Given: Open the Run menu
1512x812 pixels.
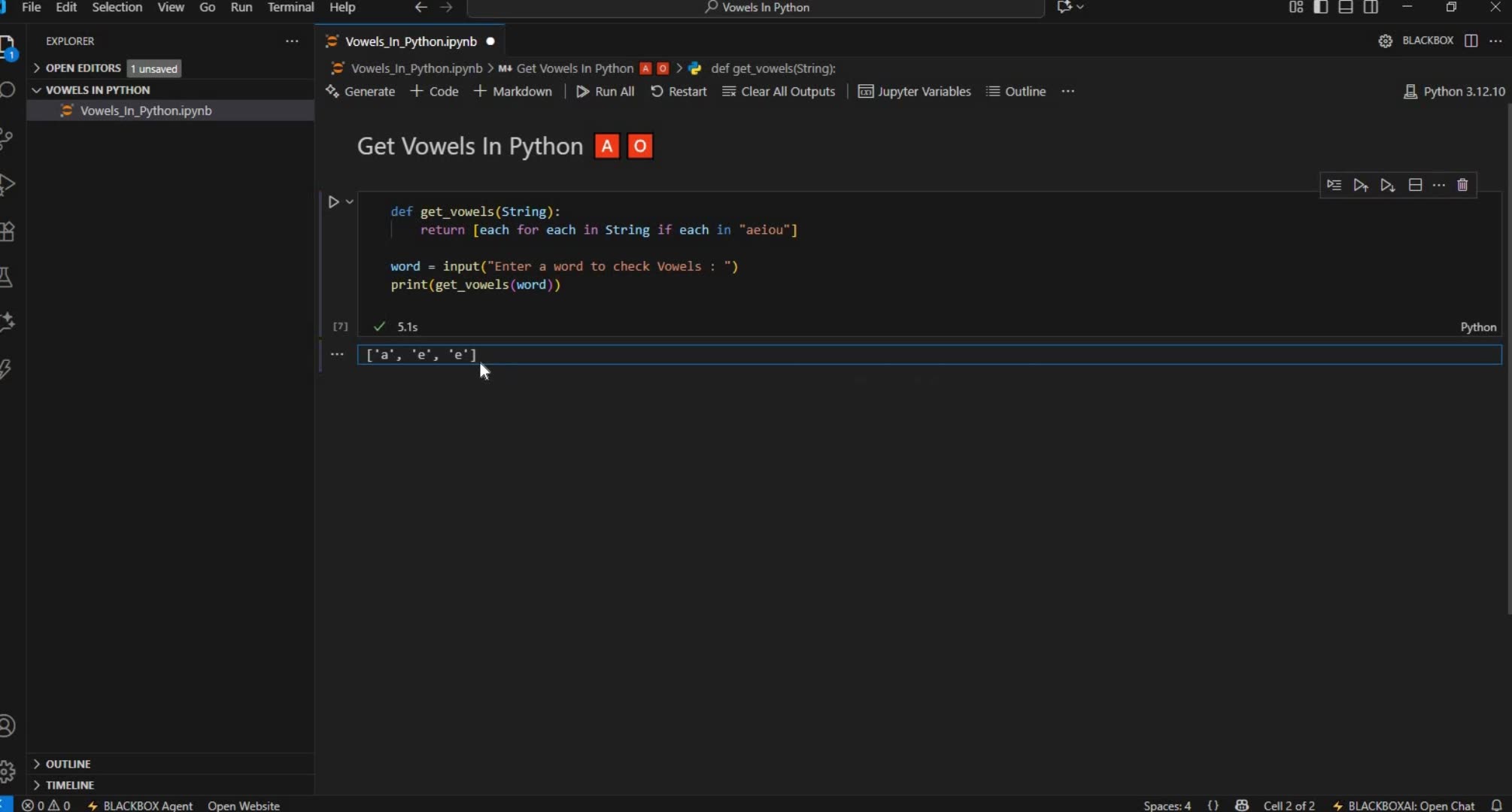Looking at the screenshot, I should pyautogui.click(x=241, y=8).
